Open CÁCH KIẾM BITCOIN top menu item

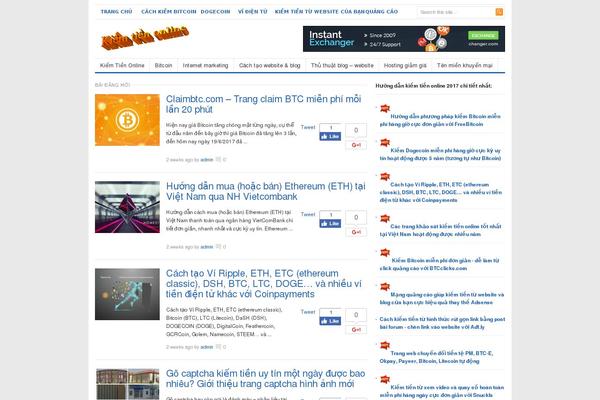coord(169,11)
